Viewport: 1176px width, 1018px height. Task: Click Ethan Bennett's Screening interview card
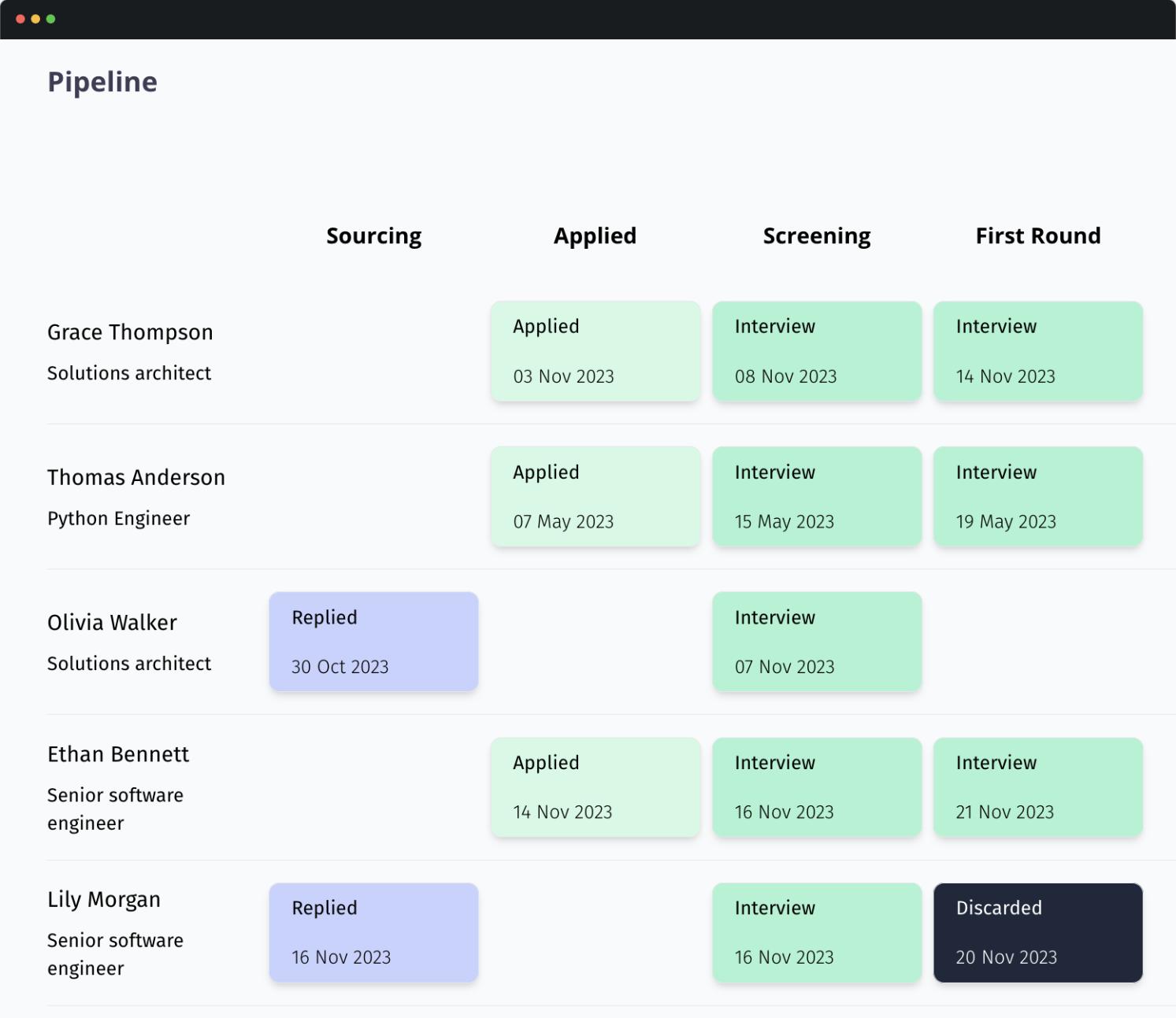[x=816, y=787]
